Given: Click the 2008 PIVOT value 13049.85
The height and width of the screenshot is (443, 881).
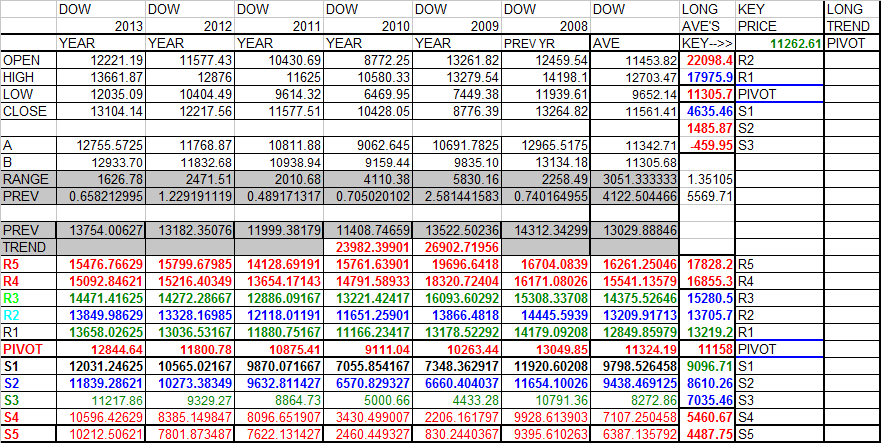Looking at the screenshot, I should pyautogui.click(x=546, y=349).
